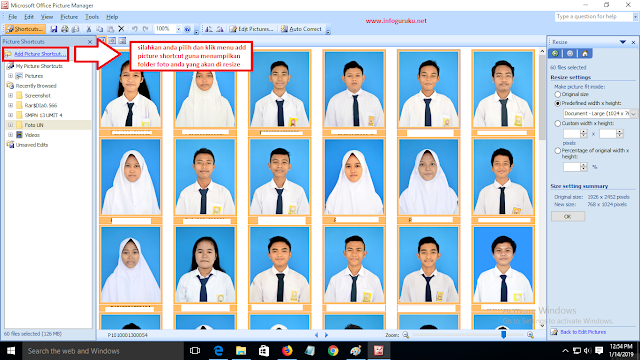This screenshot has height=360, width=640.
Task: Click the Print icon in toolbar
Action: pyautogui.click(x=64, y=29)
